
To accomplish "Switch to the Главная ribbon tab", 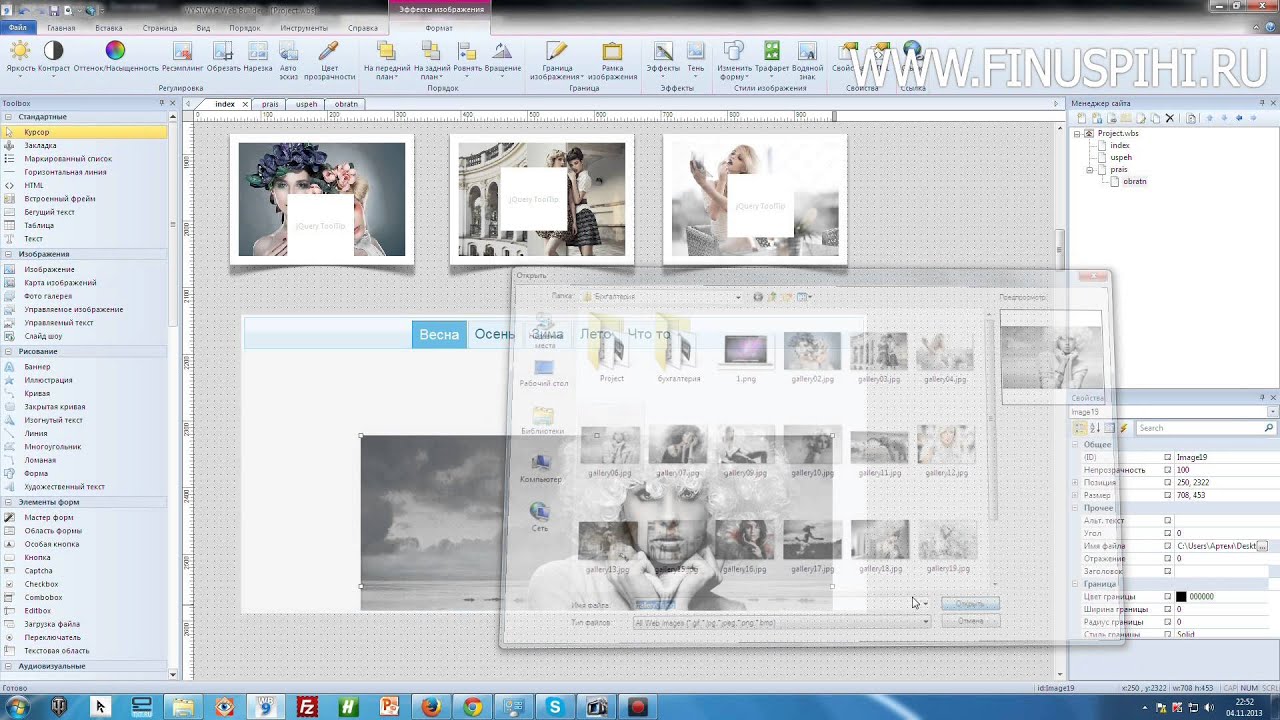I will 61,28.
